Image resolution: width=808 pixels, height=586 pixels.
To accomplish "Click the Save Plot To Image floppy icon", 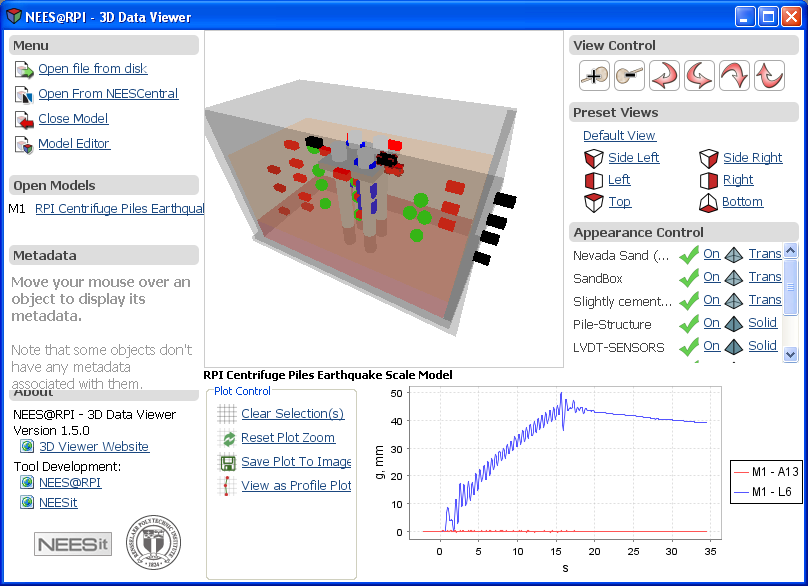I will [x=227, y=462].
